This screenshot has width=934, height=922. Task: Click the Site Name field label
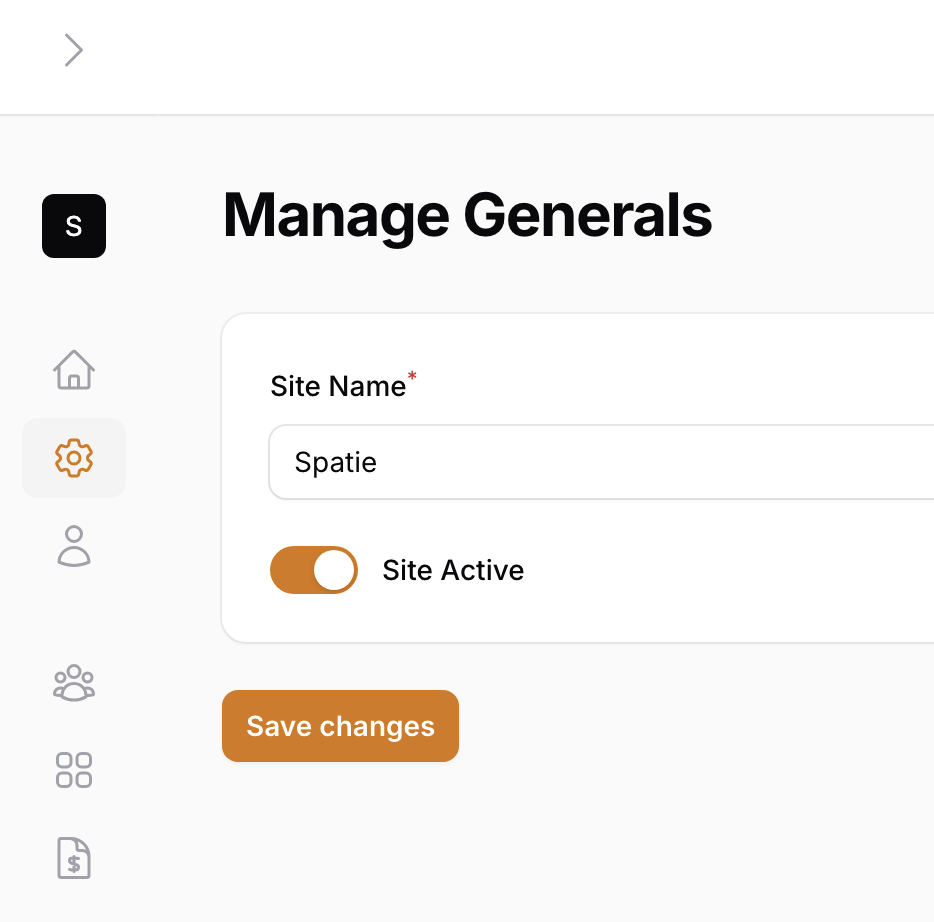pyautogui.click(x=338, y=386)
